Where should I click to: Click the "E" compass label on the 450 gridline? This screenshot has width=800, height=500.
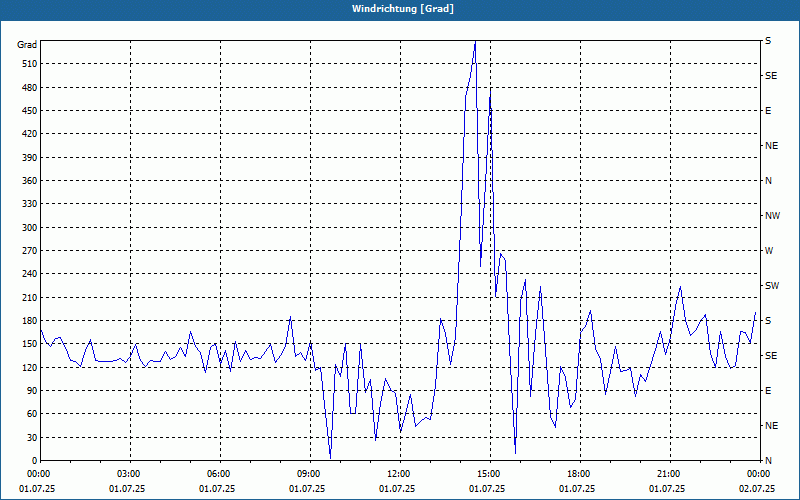[x=768, y=111]
